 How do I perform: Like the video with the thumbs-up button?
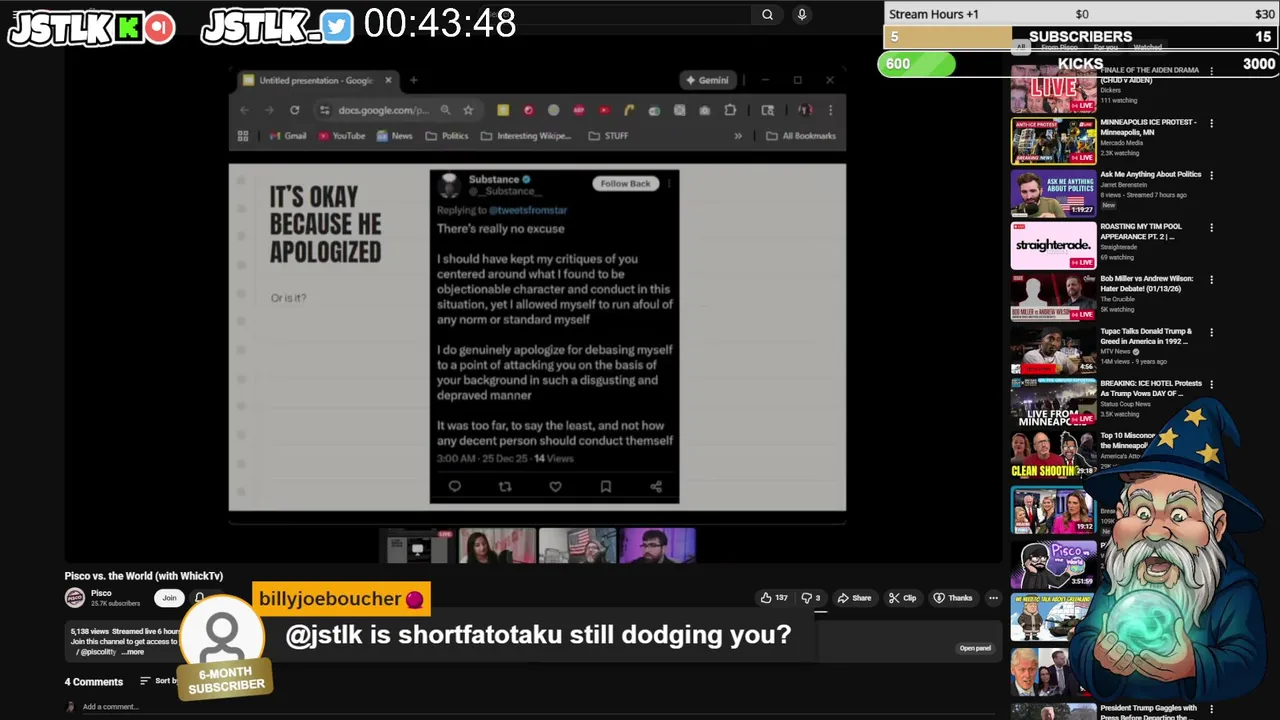[x=774, y=598]
